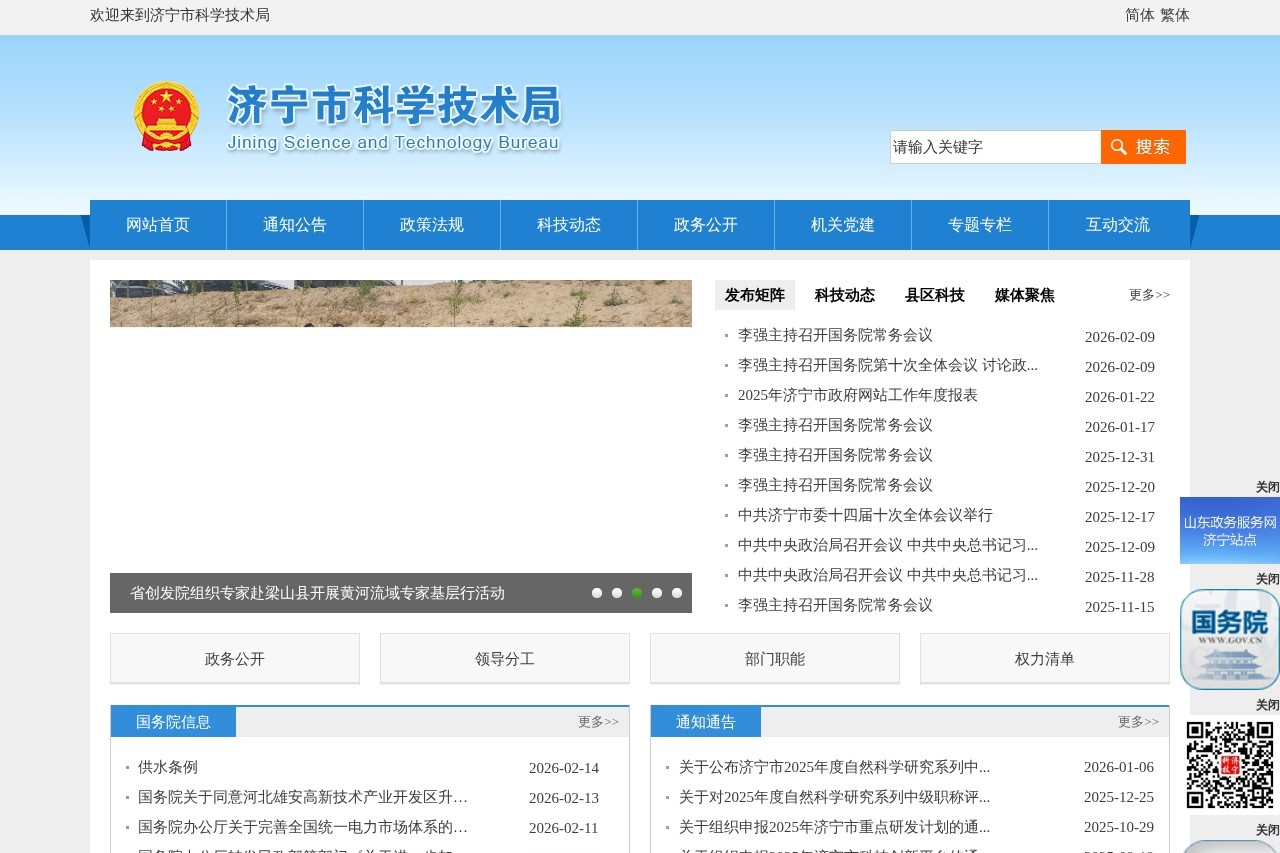Close the 国务院 floating widget
The height and width of the screenshot is (853, 1280).
point(1267,579)
